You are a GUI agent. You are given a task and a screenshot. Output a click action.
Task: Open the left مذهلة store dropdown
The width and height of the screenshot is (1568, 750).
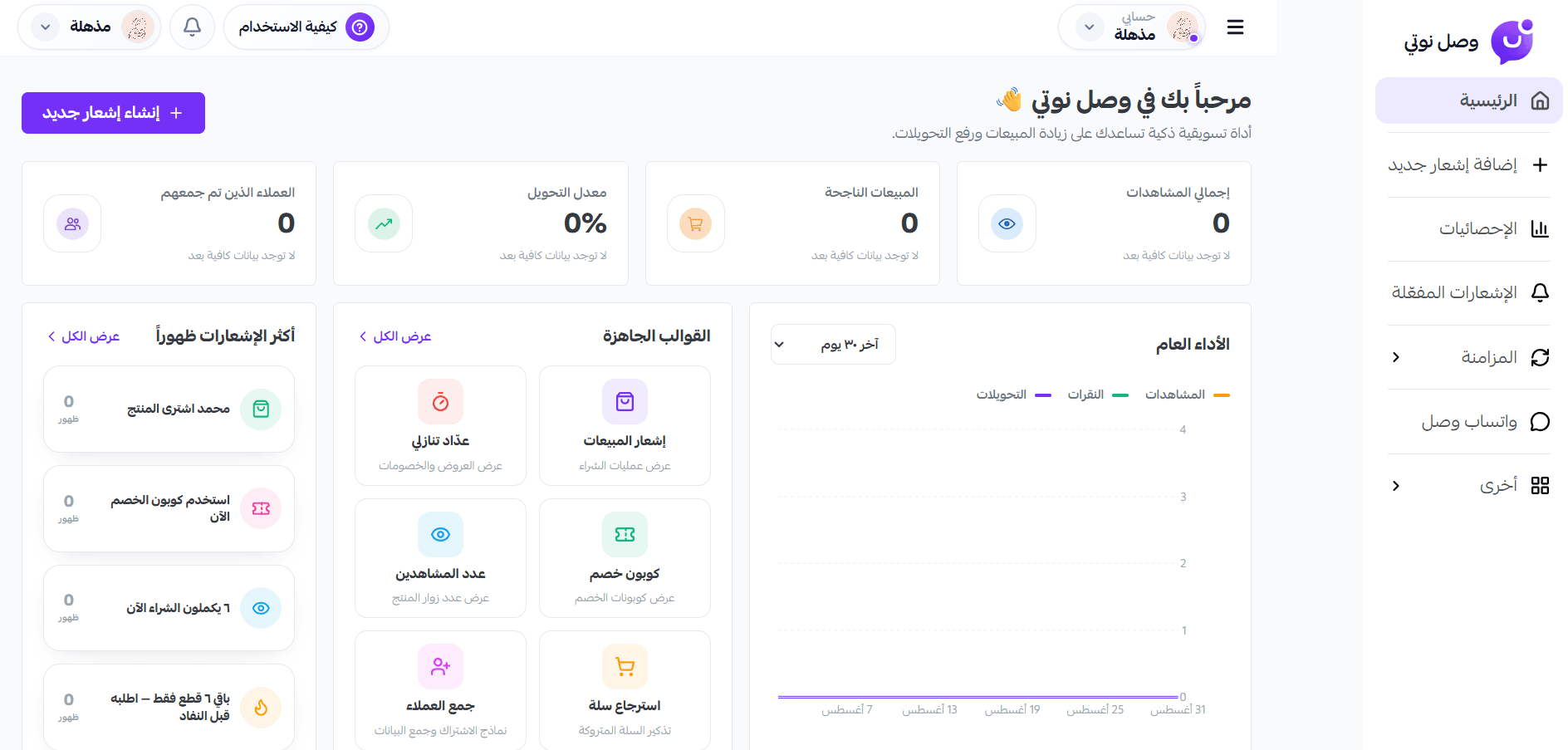tap(90, 27)
